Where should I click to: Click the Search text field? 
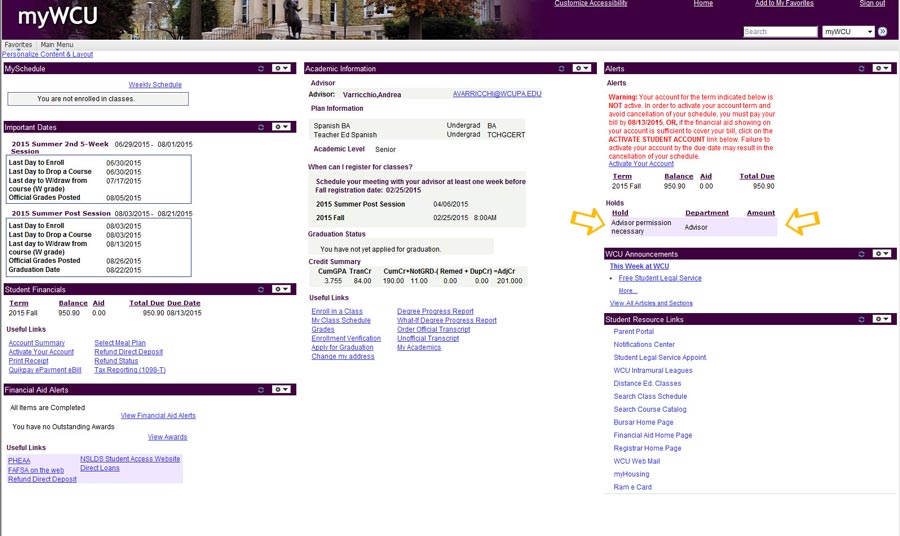(x=780, y=32)
